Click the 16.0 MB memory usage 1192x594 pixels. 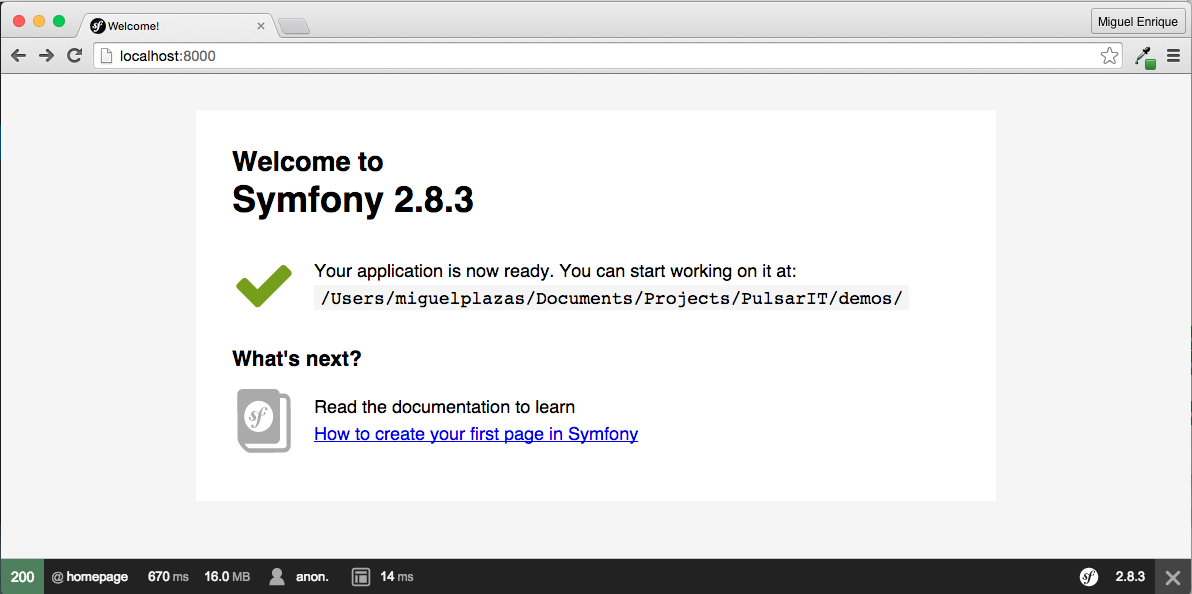point(227,577)
